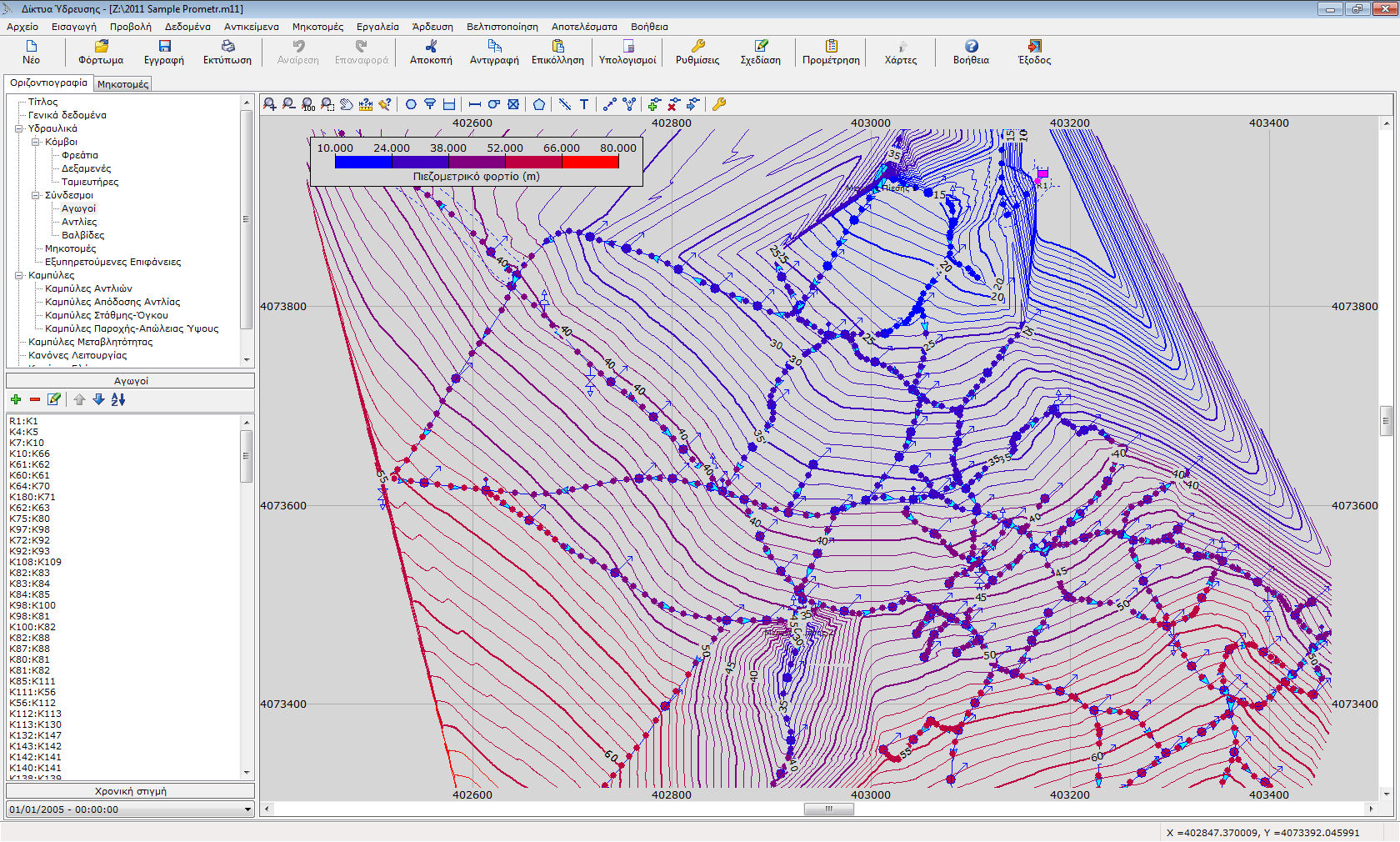Click the Υπολογισμοί toolbar button
The image size is (1400, 842).
coord(627,52)
